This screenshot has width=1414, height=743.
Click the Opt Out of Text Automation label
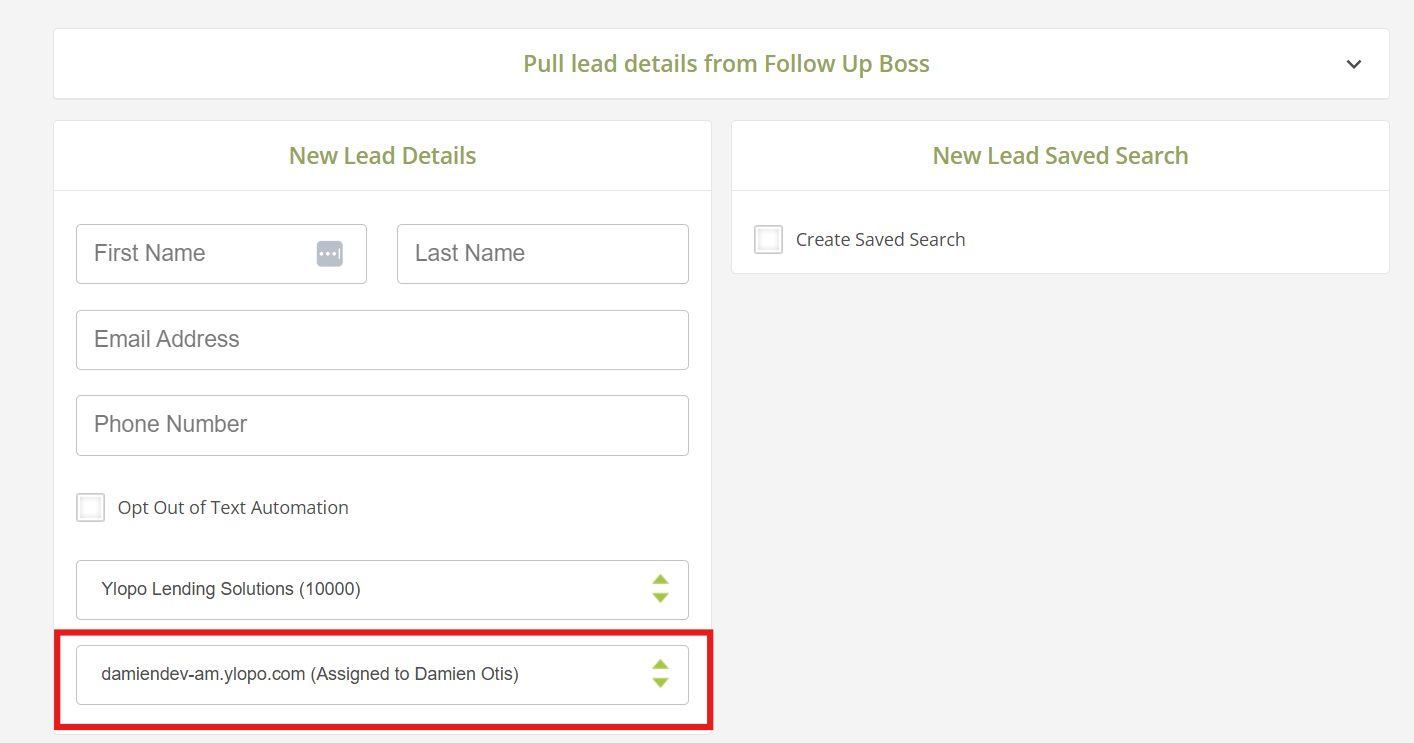pos(233,508)
